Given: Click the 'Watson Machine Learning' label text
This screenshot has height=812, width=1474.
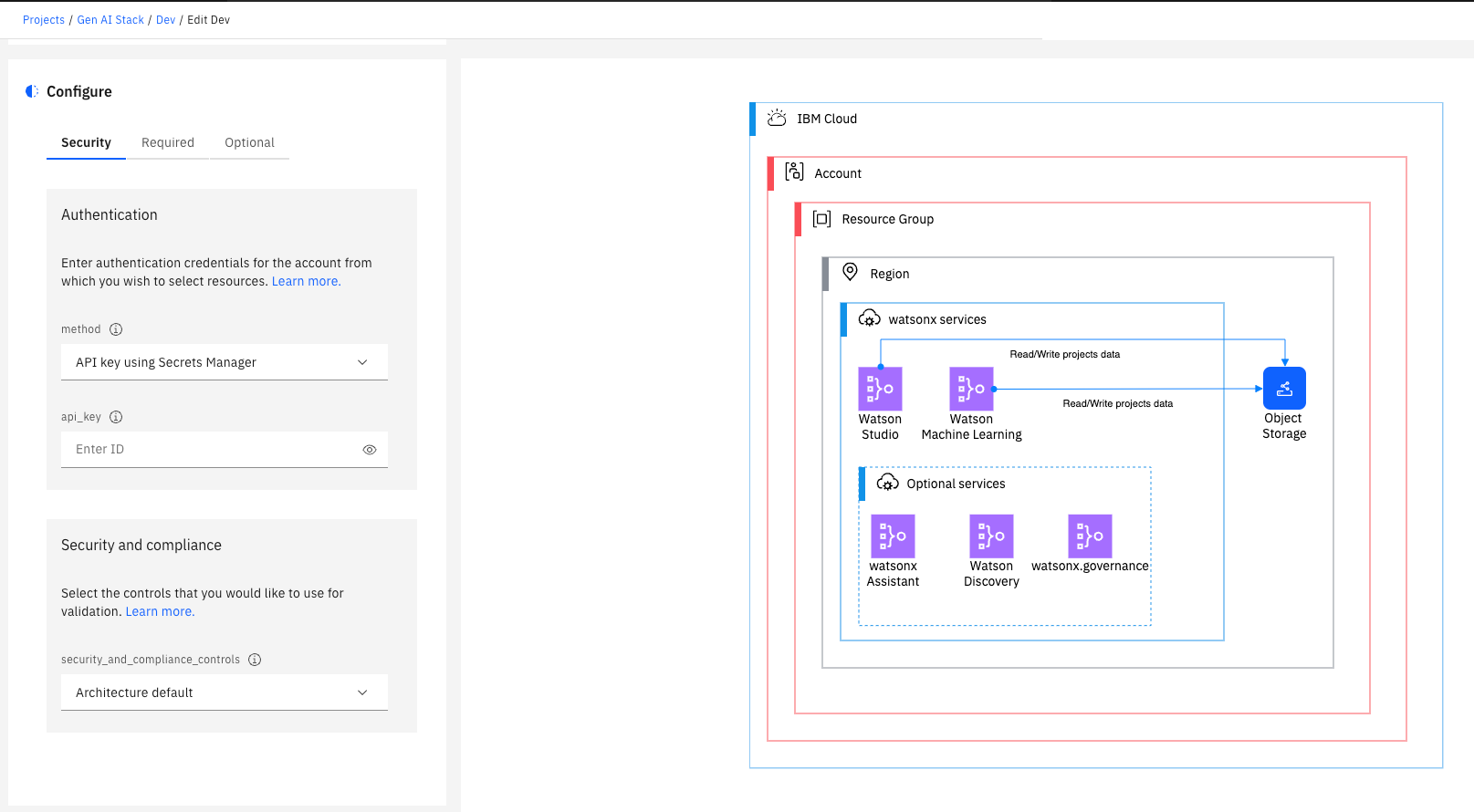Looking at the screenshot, I should click(971, 427).
